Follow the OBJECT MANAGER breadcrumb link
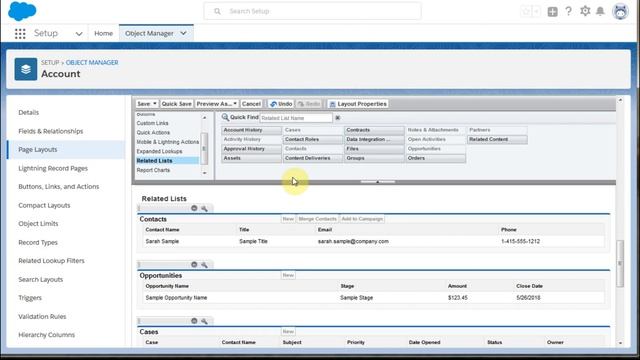This screenshot has width=640, height=360. point(92,62)
